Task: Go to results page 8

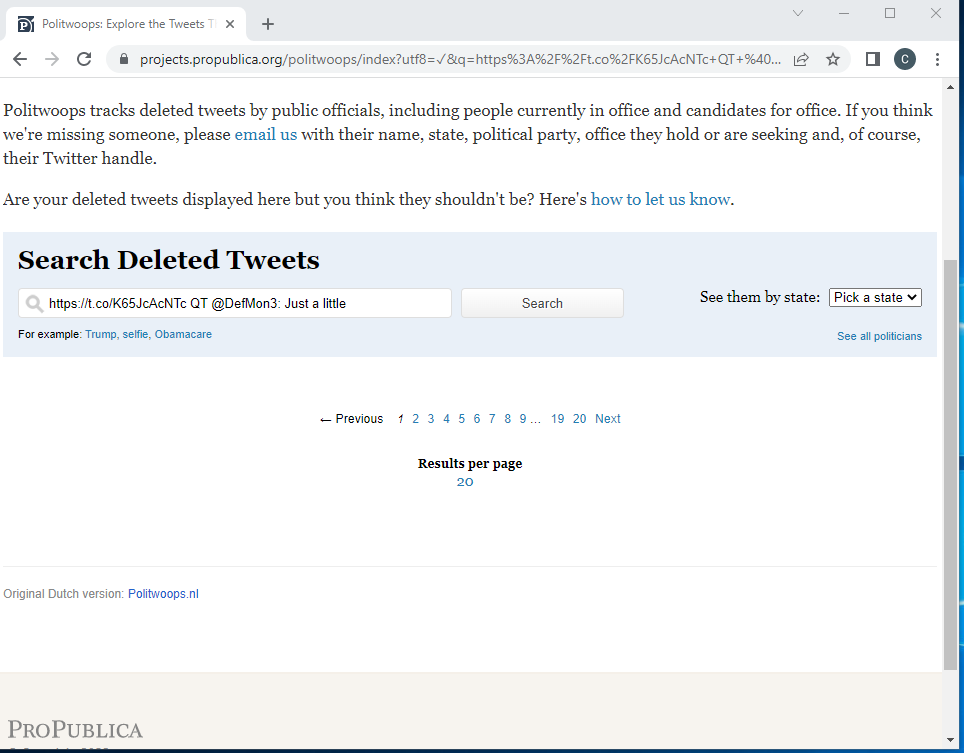Action: [507, 419]
